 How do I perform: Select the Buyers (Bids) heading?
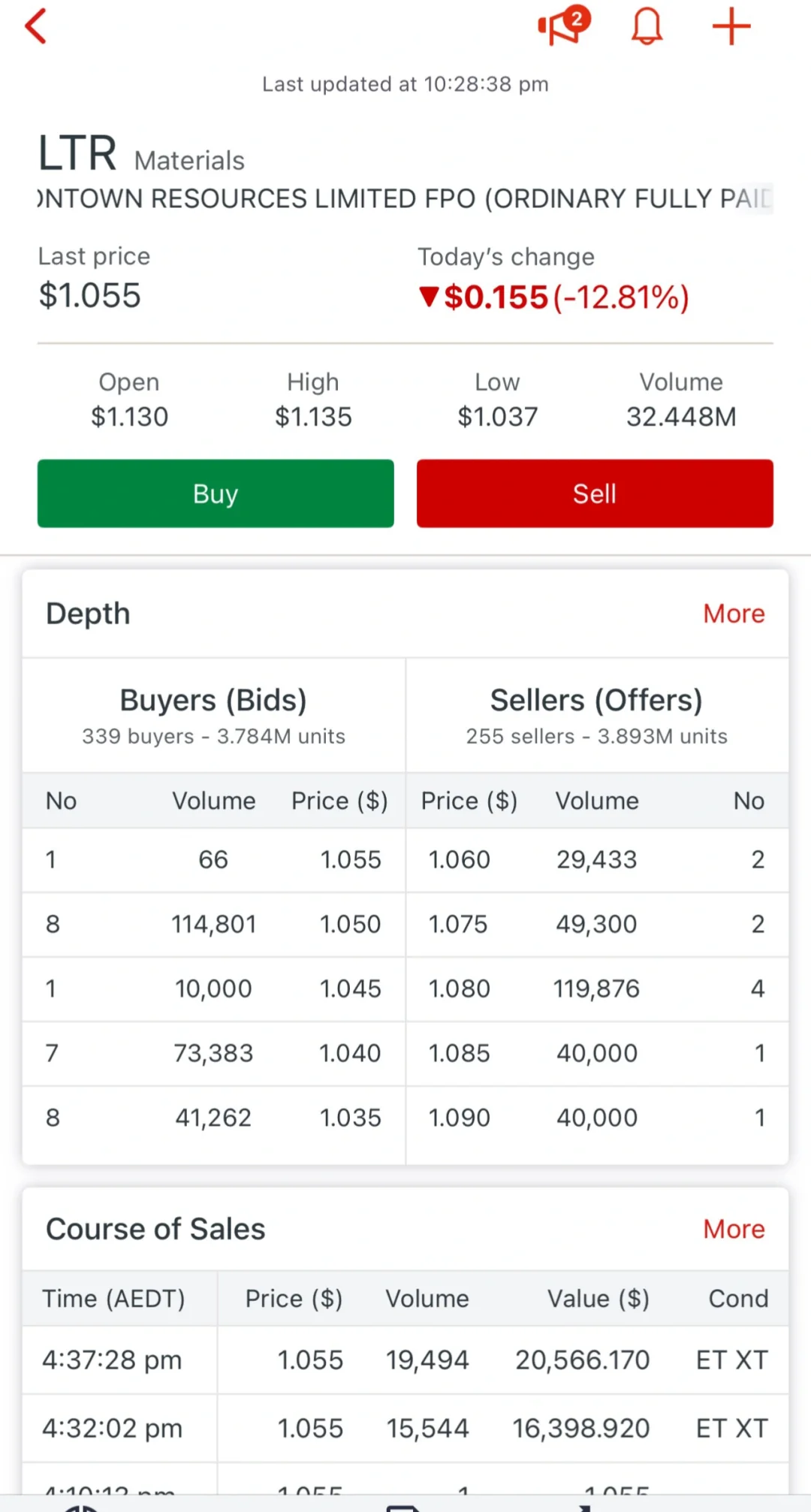213,701
